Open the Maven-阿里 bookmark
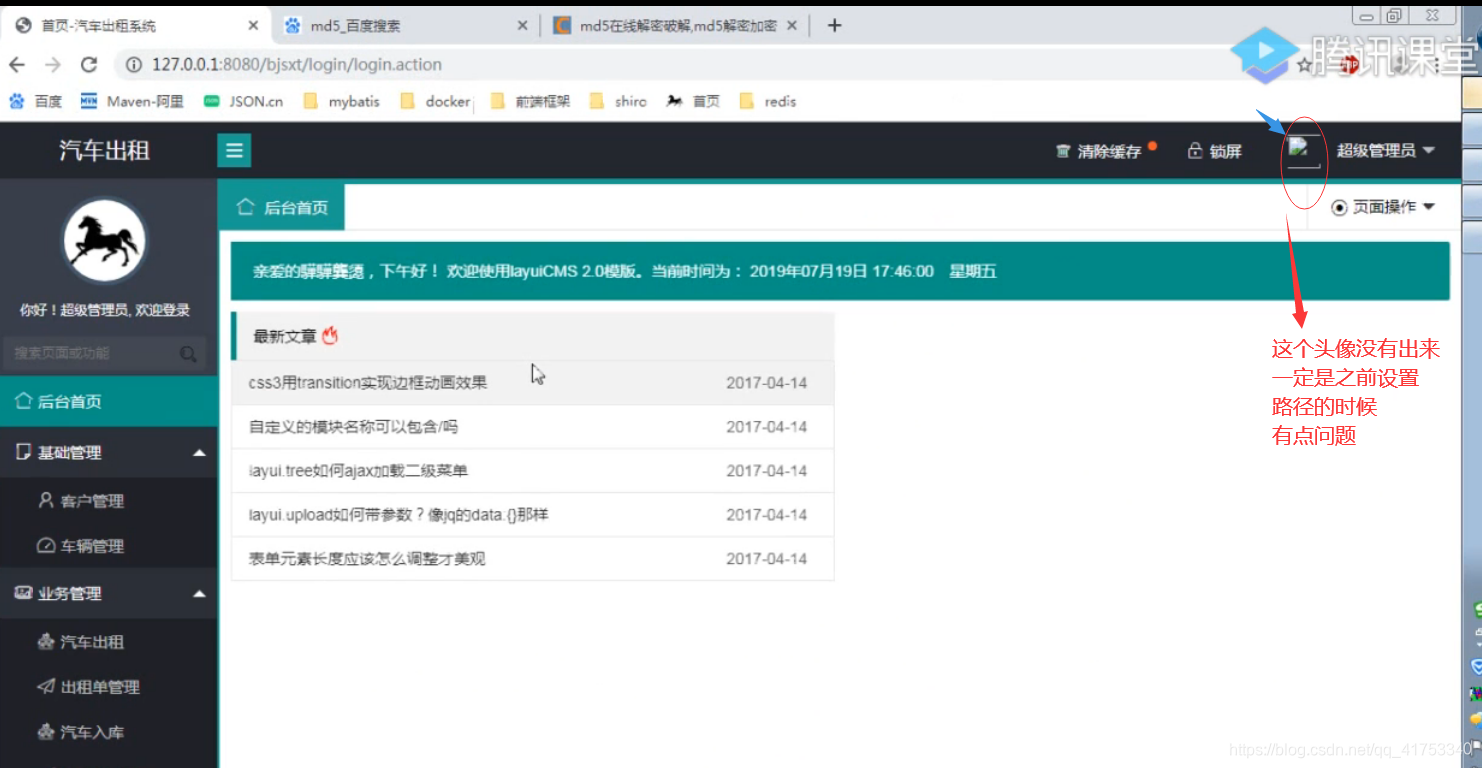Viewport: 1482px width, 768px height. pyautogui.click(x=132, y=101)
